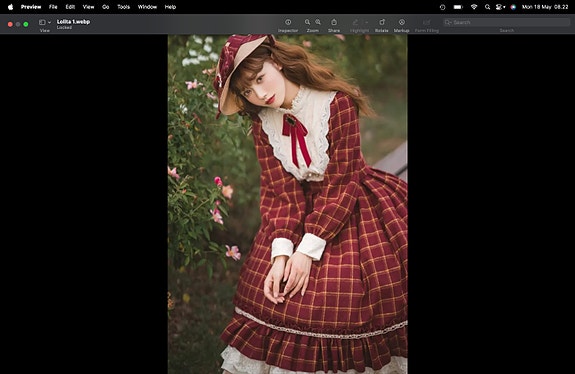Image resolution: width=575 pixels, height=374 pixels.
Task: Open the Preview application menu
Action: pyautogui.click(x=31, y=7)
